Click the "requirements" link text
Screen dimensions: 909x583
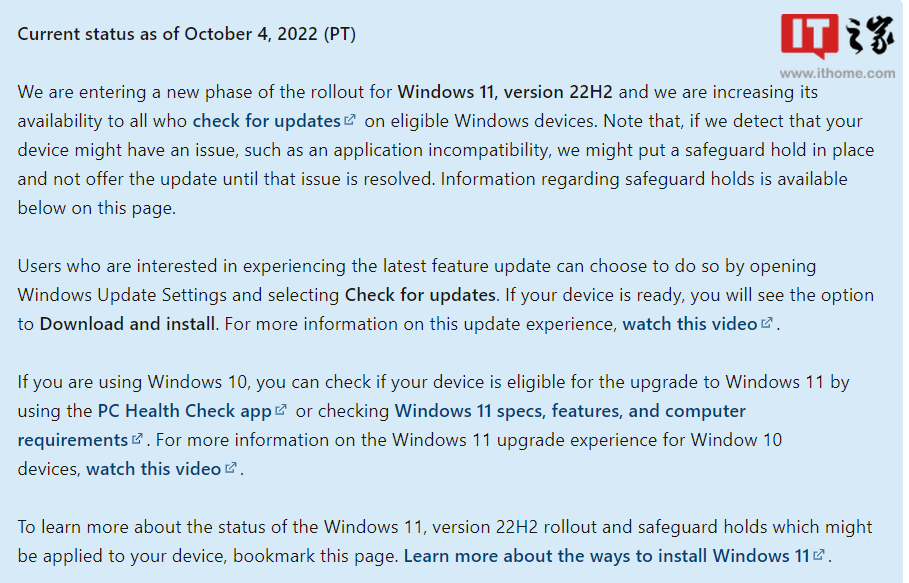tap(72, 440)
